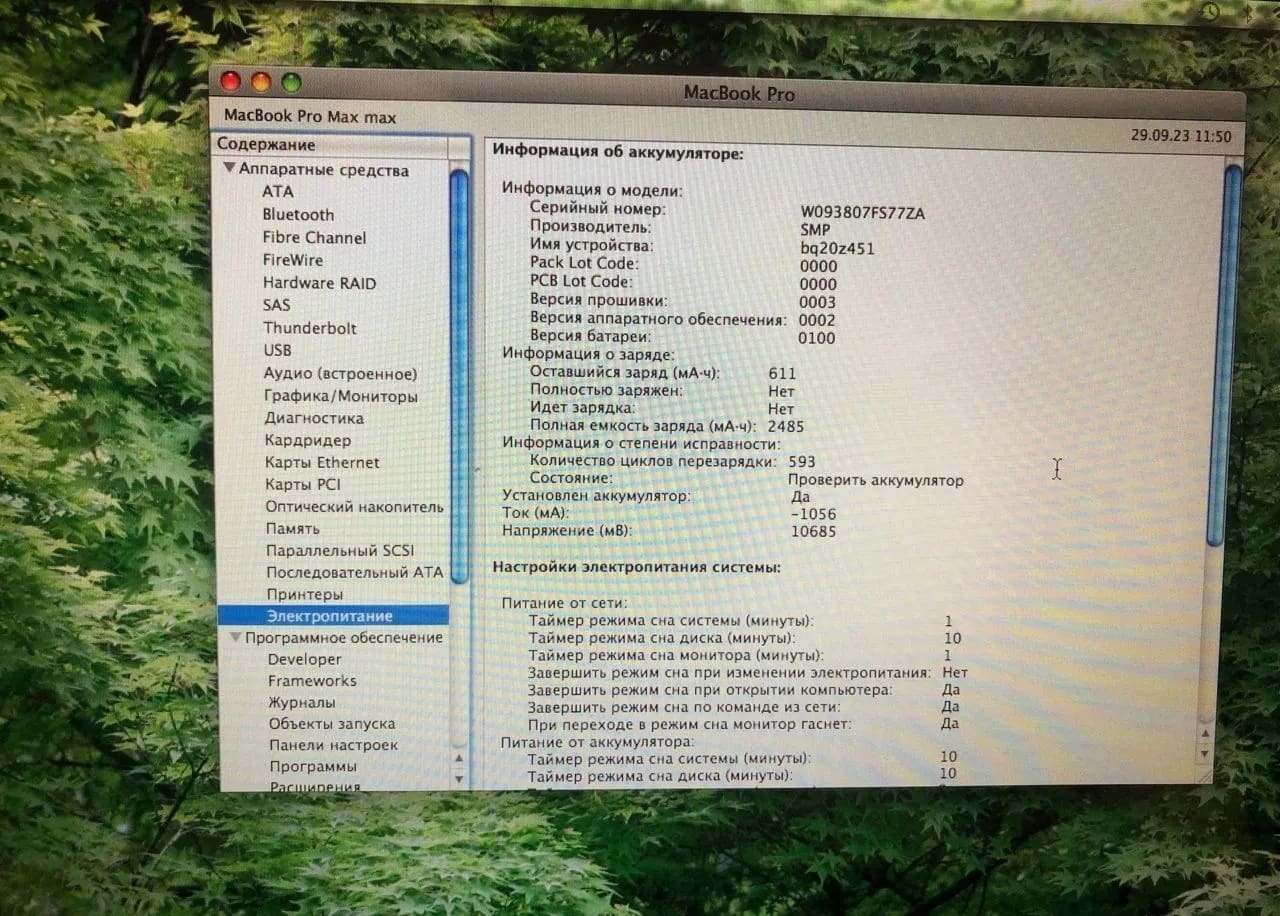This screenshot has height=916, width=1280.
Task: Click heading Настройки электропитания системы
Action: (636, 567)
